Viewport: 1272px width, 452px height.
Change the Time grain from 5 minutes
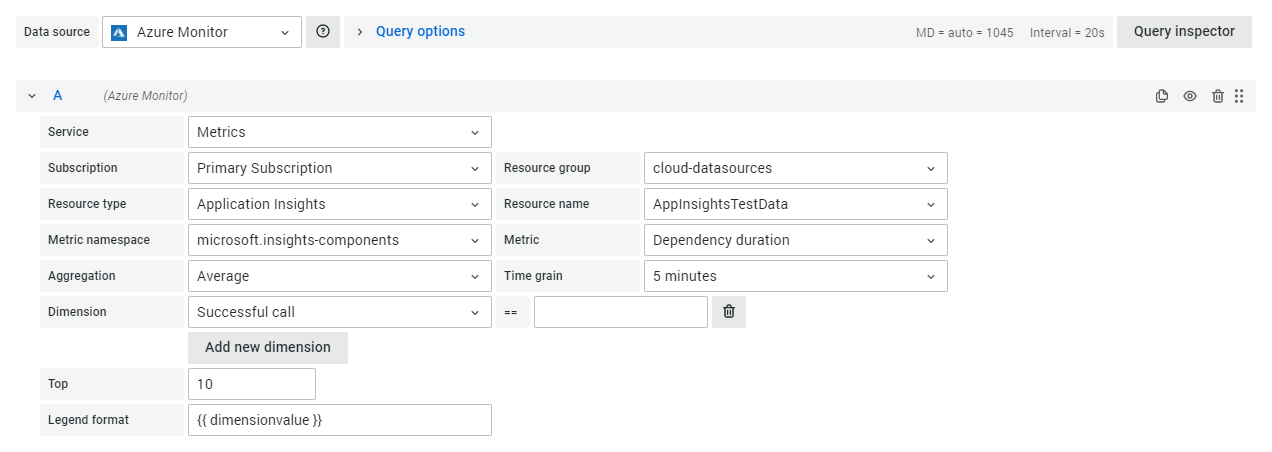(x=795, y=276)
